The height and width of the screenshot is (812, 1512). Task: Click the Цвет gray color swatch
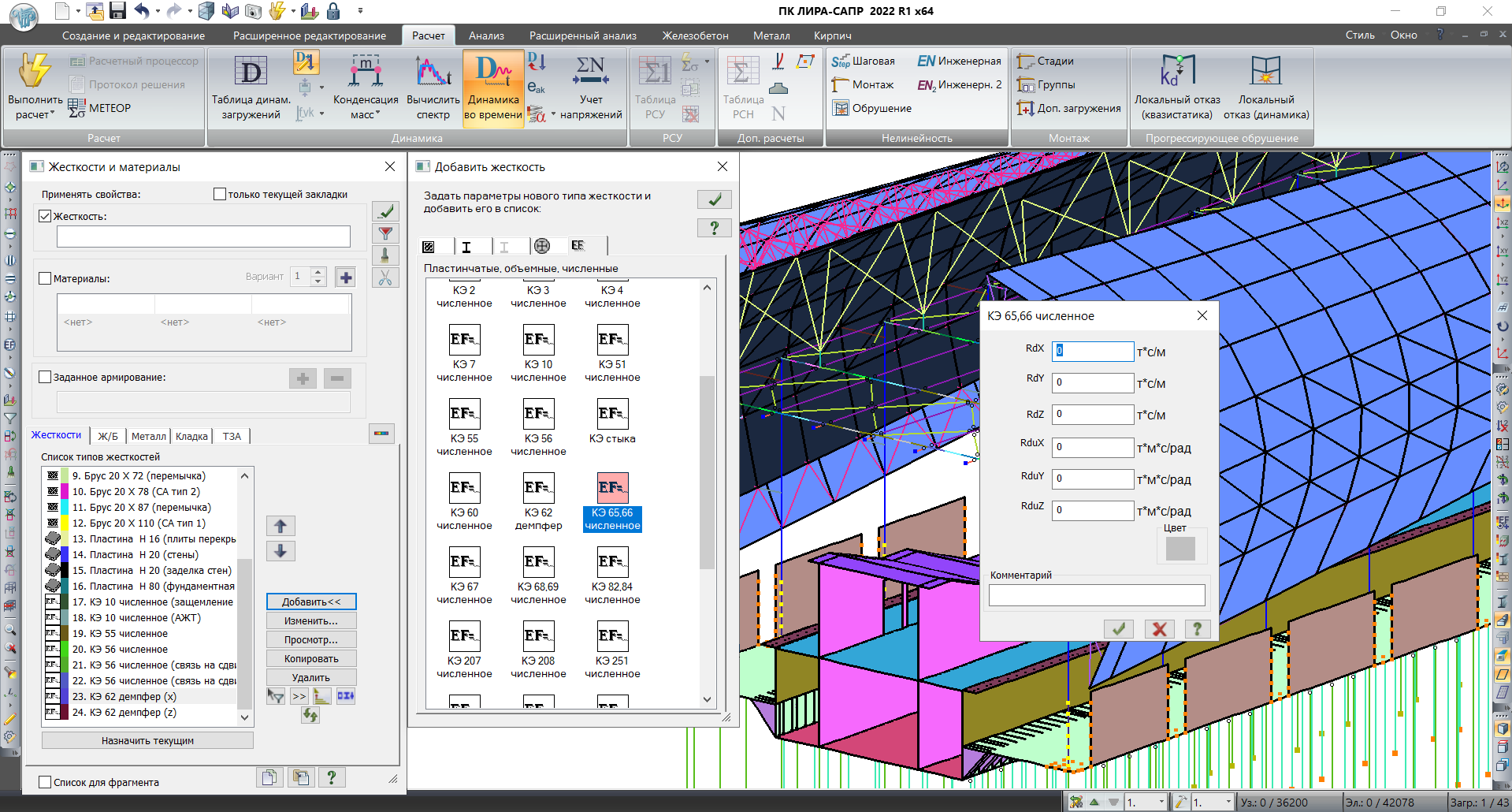1180,548
